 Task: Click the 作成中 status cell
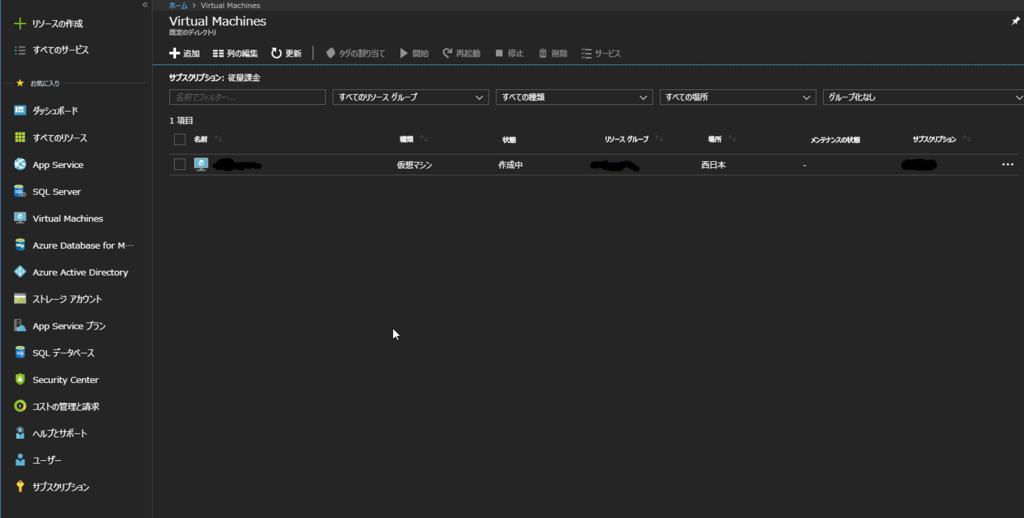point(511,165)
